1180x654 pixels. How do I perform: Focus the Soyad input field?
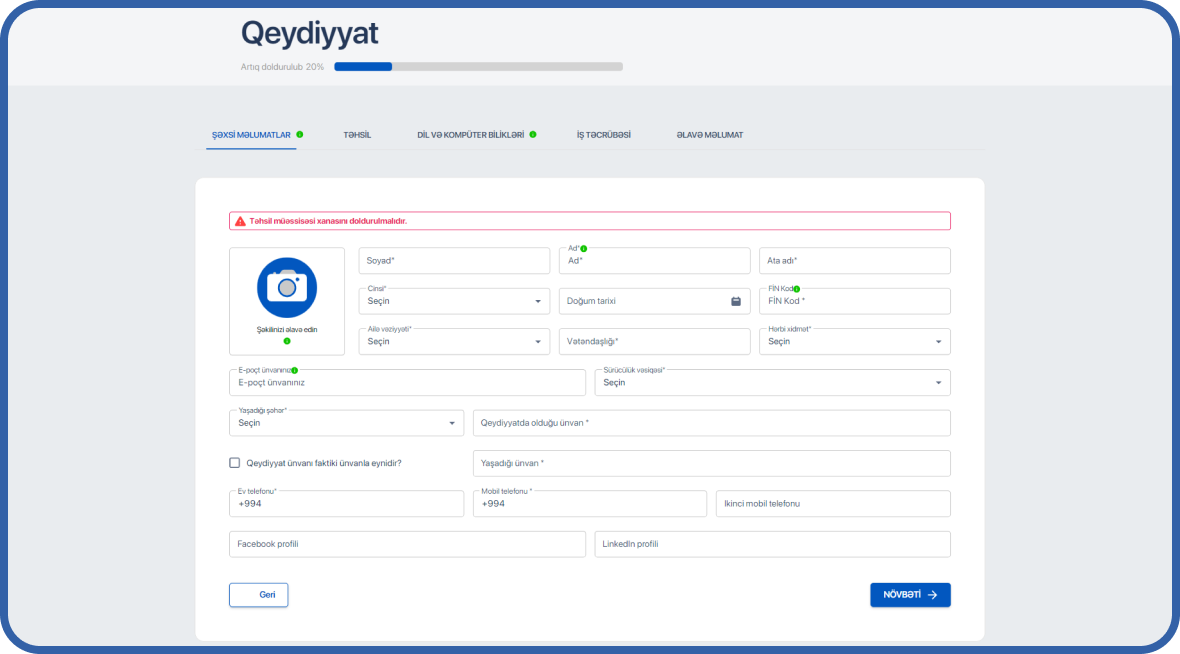click(x=454, y=261)
